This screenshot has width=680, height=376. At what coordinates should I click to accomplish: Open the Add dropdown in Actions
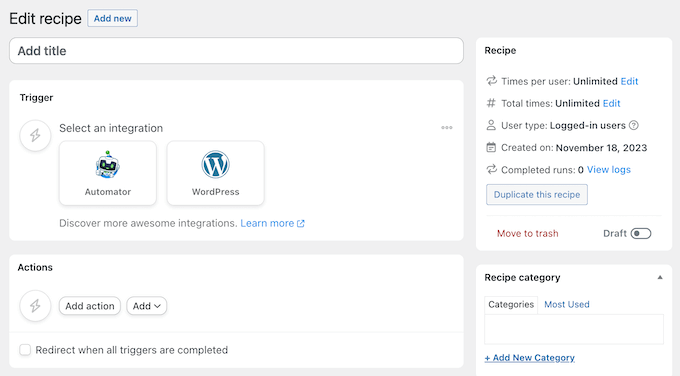pos(147,306)
